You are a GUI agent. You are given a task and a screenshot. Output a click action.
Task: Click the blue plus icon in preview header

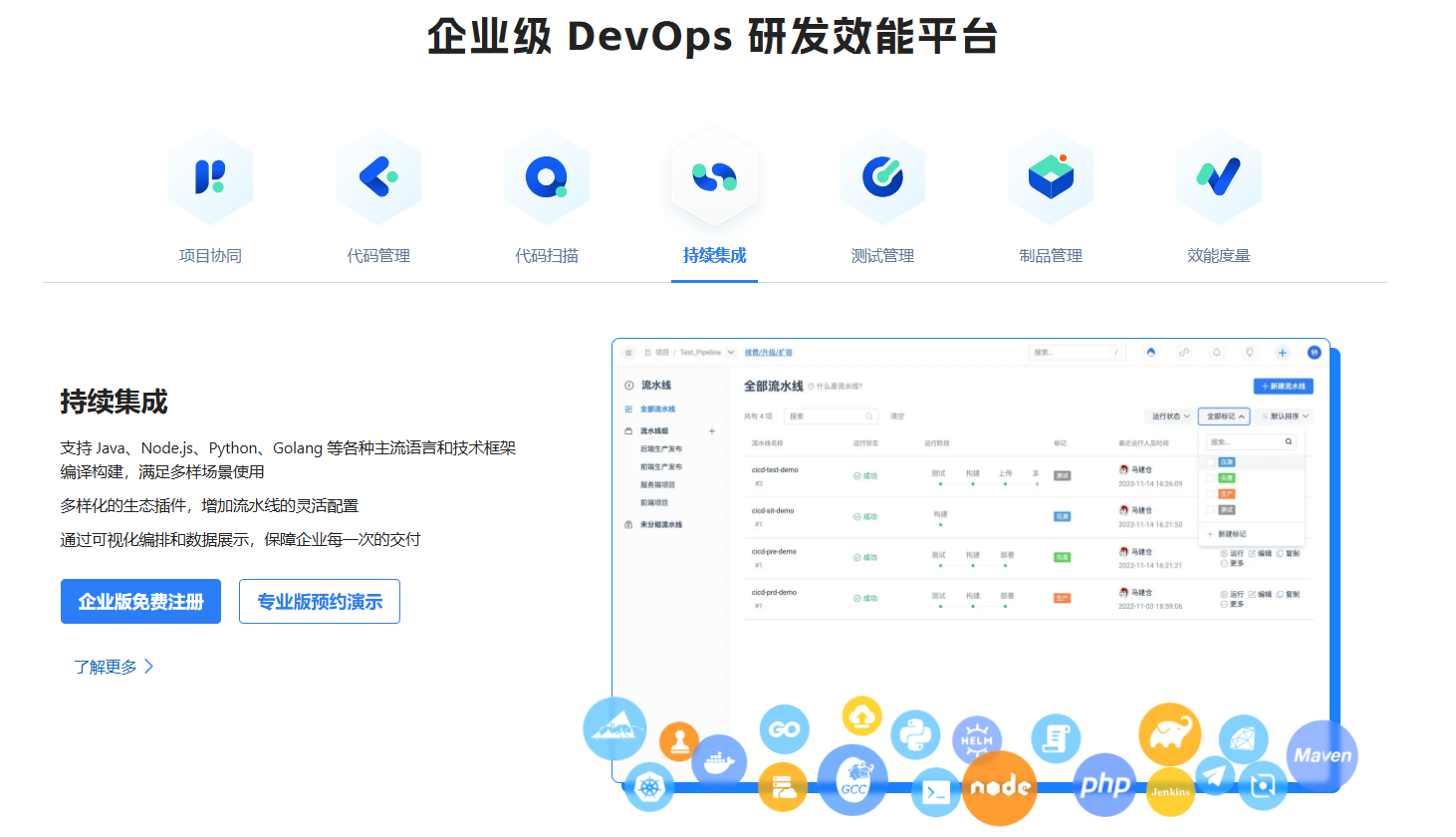pos(1283,353)
